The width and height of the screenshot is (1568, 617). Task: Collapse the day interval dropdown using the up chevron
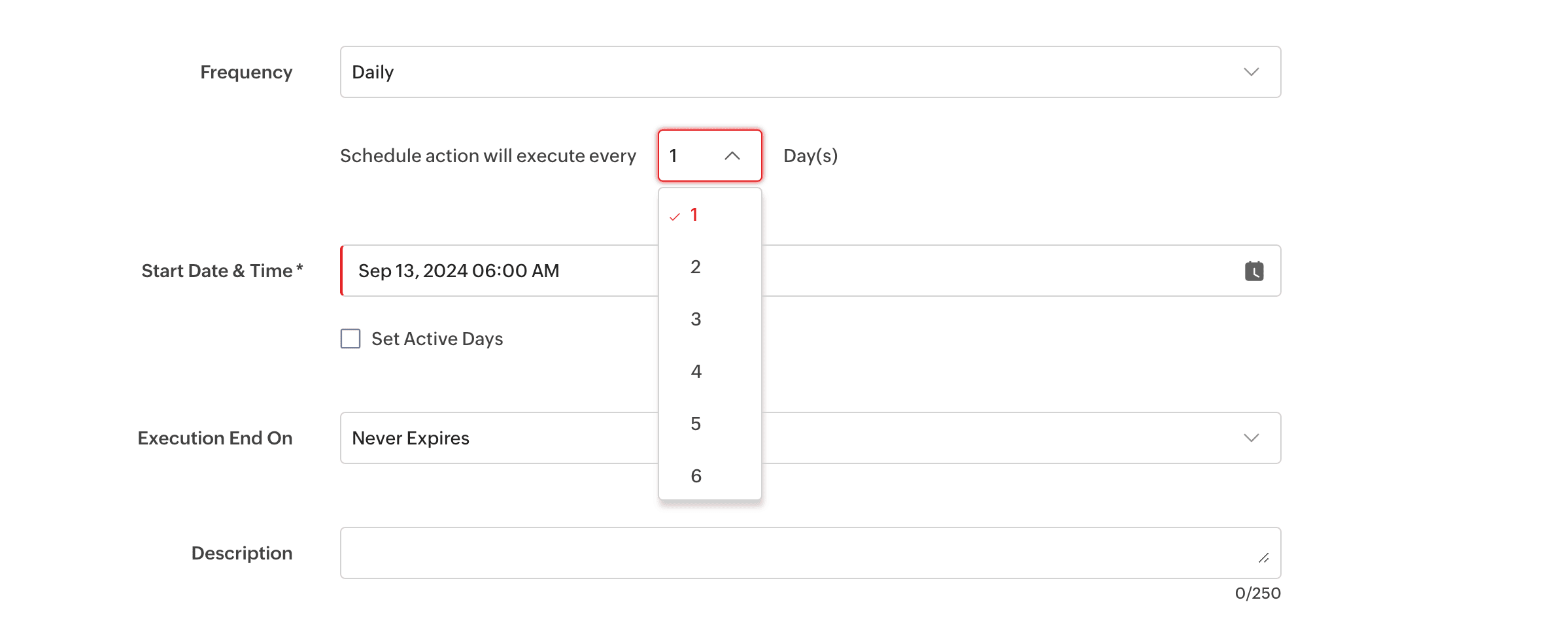(x=732, y=156)
